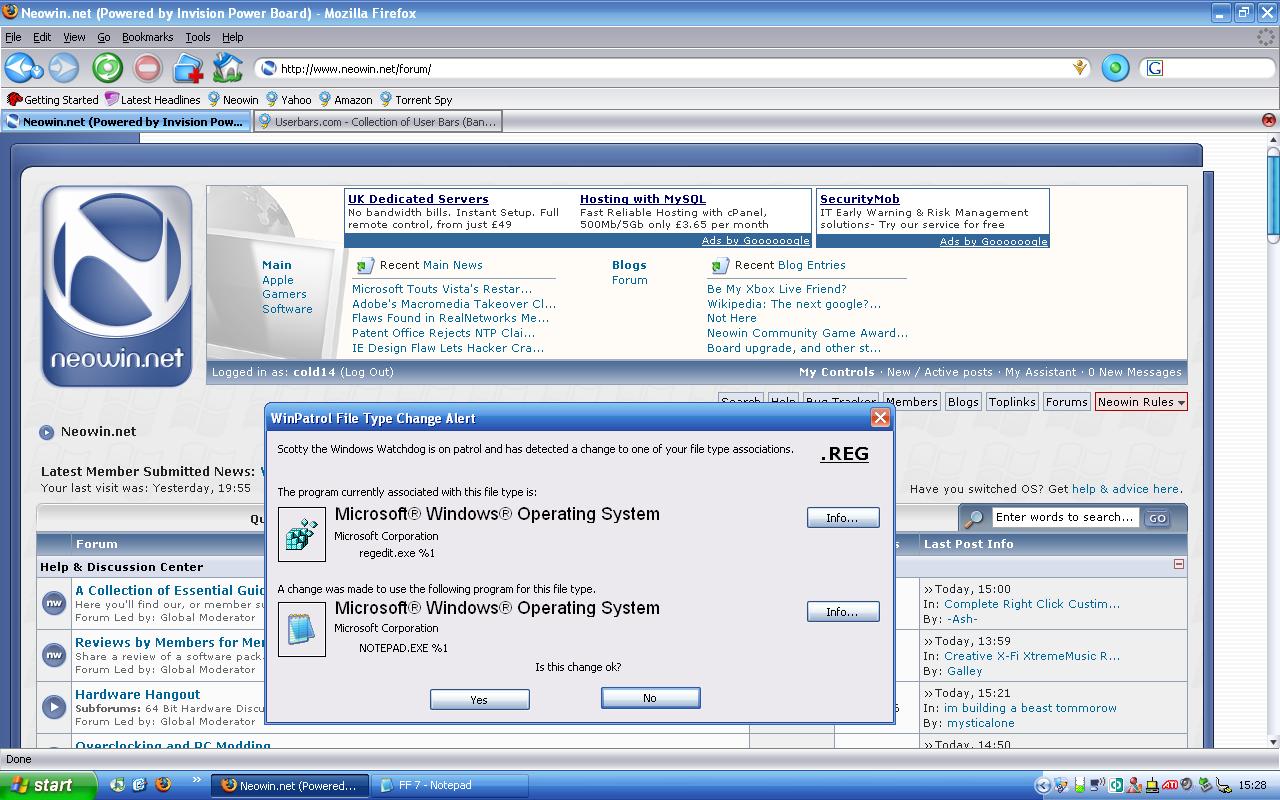1280x800 pixels.
Task: Open the Neowin Rules dropdown
Action: [1141, 402]
